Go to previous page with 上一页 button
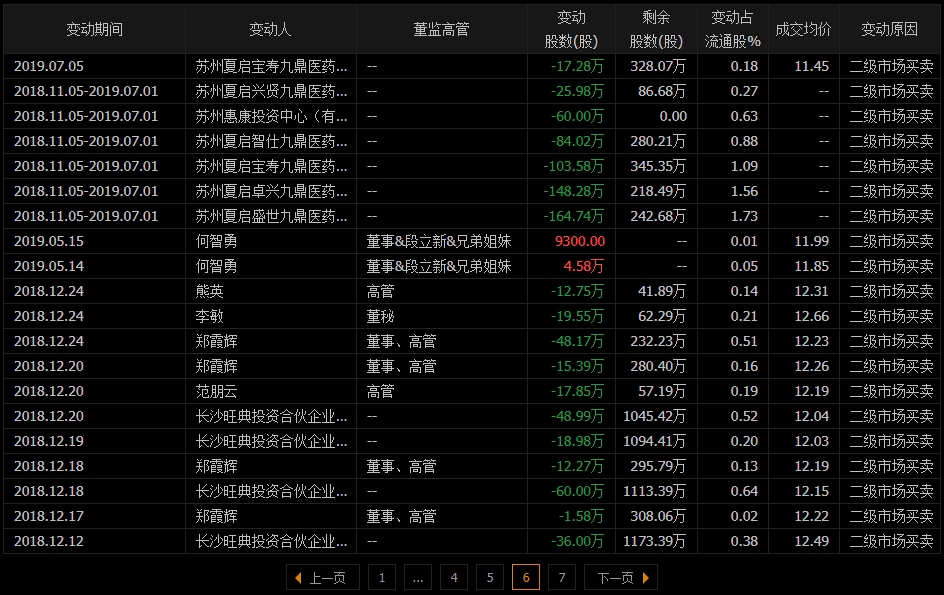944x595 pixels. click(x=323, y=578)
